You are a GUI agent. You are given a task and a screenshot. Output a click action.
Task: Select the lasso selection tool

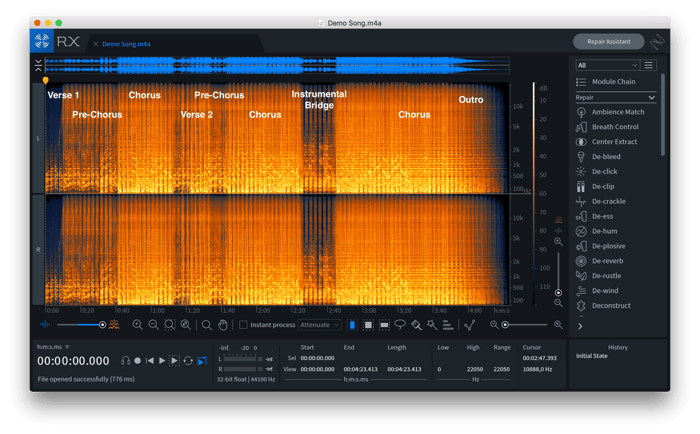pyautogui.click(x=400, y=325)
